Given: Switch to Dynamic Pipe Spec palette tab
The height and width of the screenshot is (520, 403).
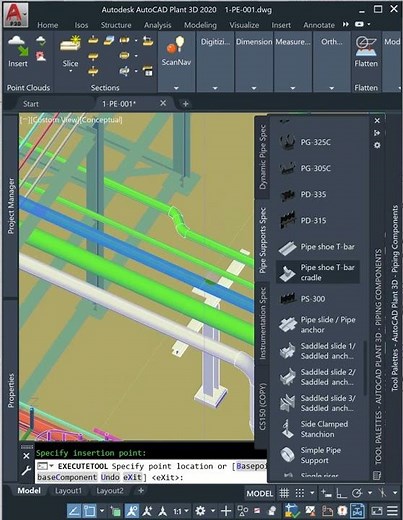Looking at the screenshot, I should [x=263, y=158].
